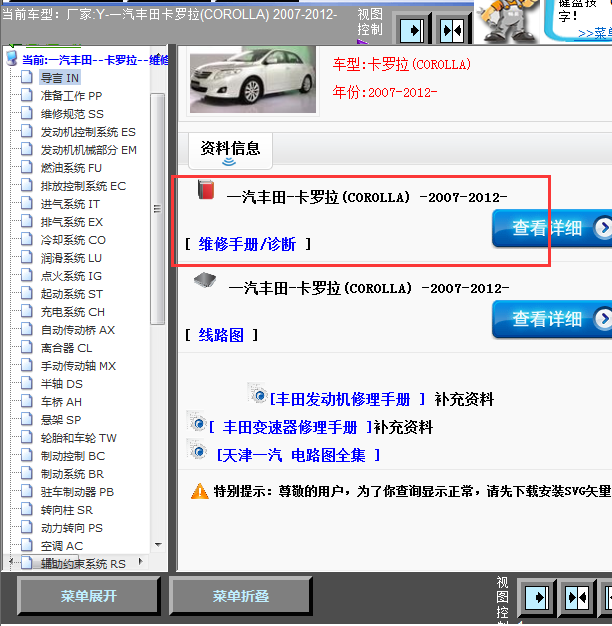Click 菜单展开 button
This screenshot has height=626, width=612.
click(x=89, y=596)
